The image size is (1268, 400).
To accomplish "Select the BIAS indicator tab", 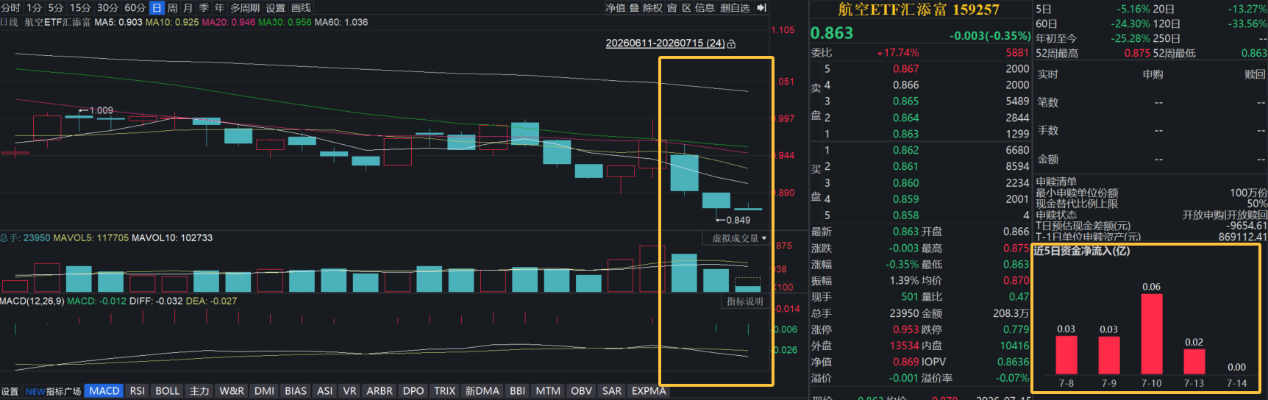I will [295, 391].
